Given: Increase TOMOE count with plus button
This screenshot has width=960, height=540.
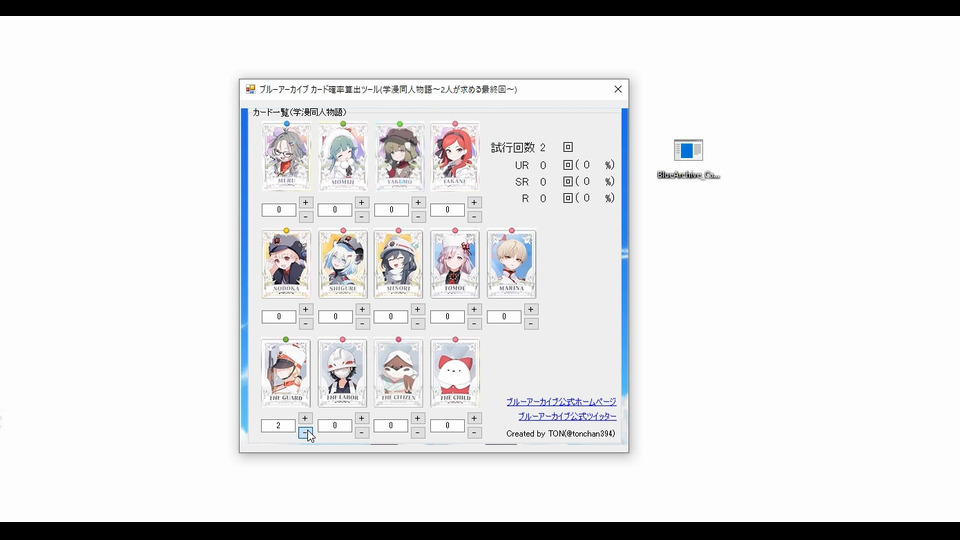Looking at the screenshot, I should pyautogui.click(x=474, y=310).
